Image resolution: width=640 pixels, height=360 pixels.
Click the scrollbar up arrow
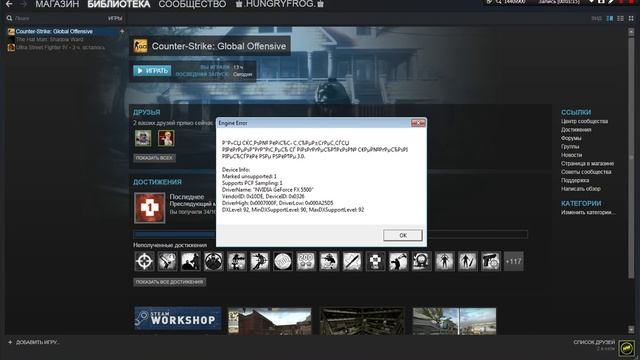pyautogui.click(x=631, y=31)
